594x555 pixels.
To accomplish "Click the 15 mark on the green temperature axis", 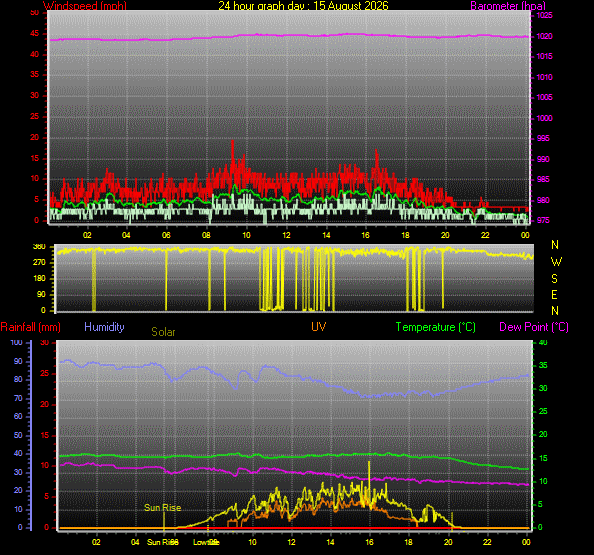I will coord(543,458).
